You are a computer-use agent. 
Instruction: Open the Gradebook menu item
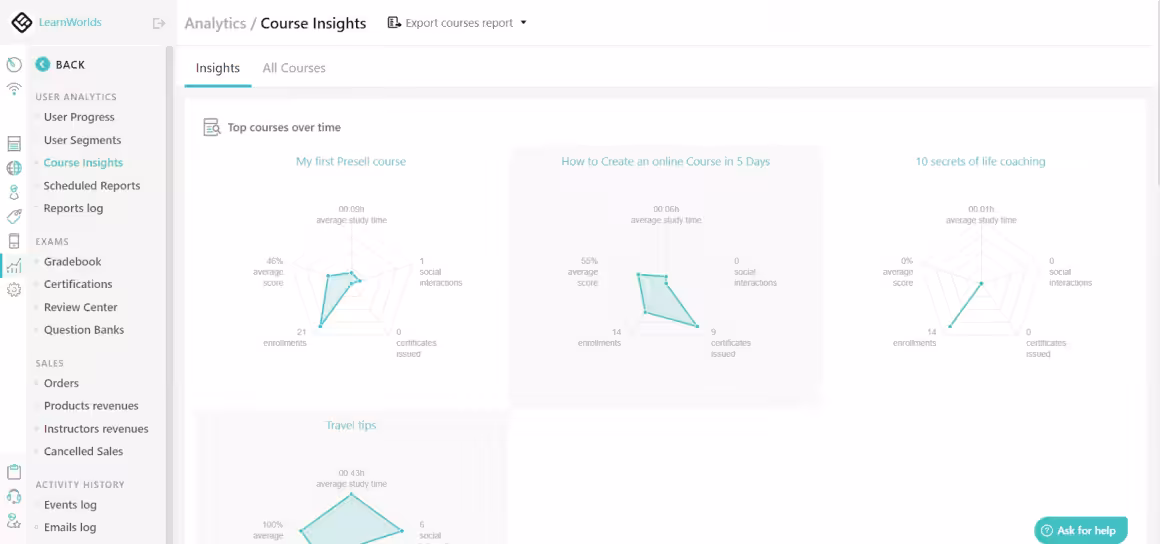pos(72,262)
